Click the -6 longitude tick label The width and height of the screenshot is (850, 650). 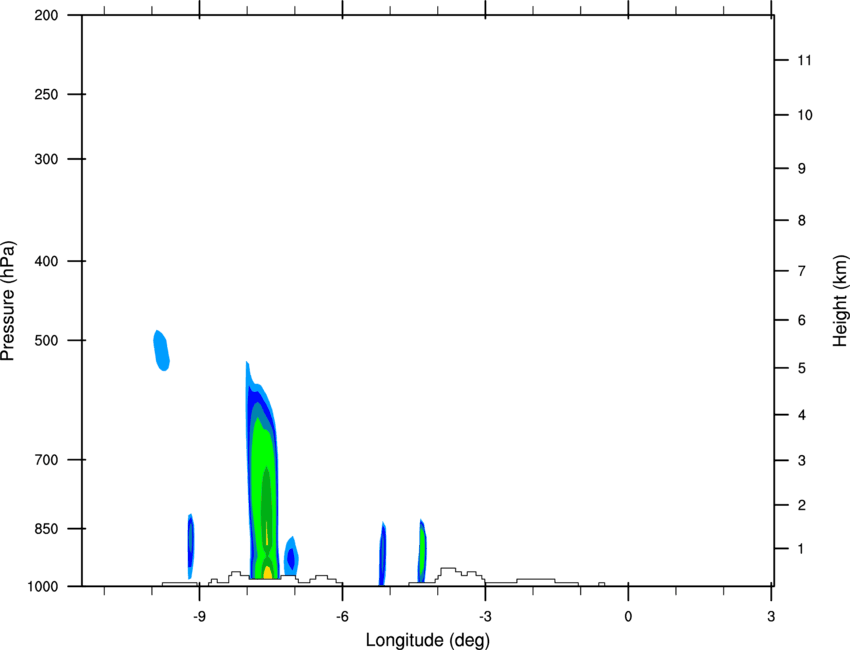pyautogui.click(x=342, y=617)
